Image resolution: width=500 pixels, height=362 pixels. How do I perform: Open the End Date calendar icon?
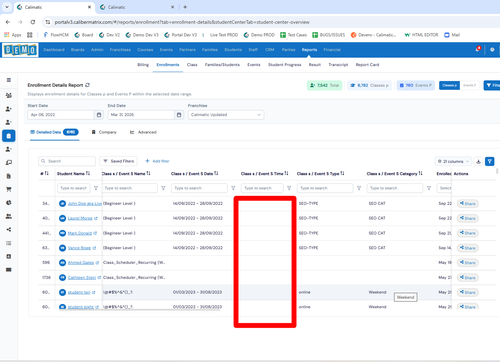click(179, 115)
